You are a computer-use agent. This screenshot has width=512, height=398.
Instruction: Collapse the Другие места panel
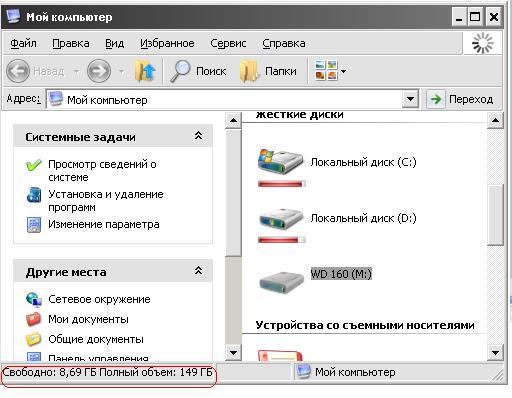tap(198, 270)
